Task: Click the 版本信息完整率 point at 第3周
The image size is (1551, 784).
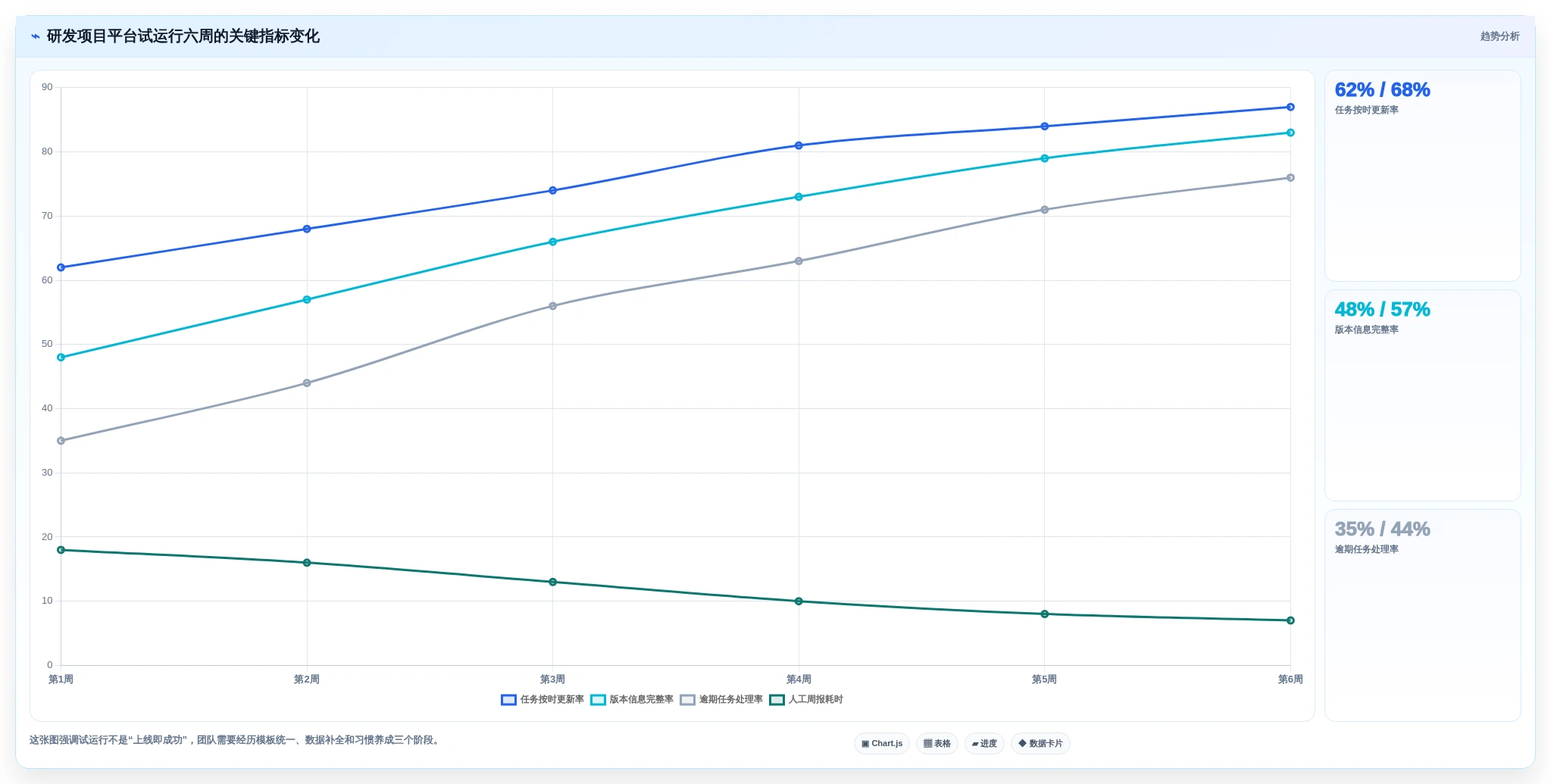Action: pyautogui.click(x=552, y=242)
